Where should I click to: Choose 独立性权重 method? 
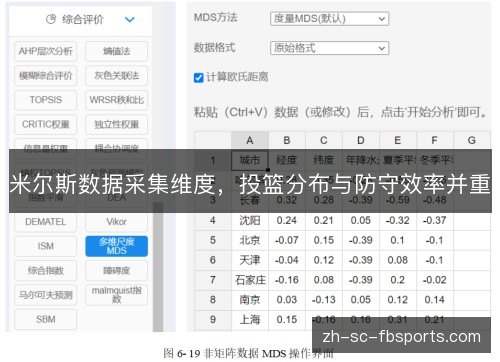point(116,124)
